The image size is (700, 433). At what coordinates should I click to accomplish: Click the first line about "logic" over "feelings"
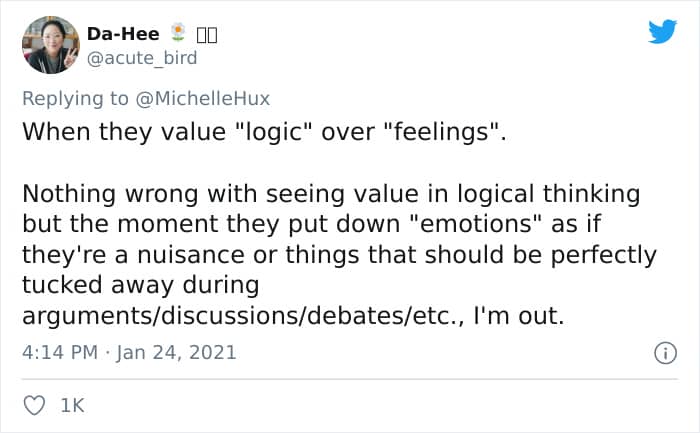click(257, 131)
